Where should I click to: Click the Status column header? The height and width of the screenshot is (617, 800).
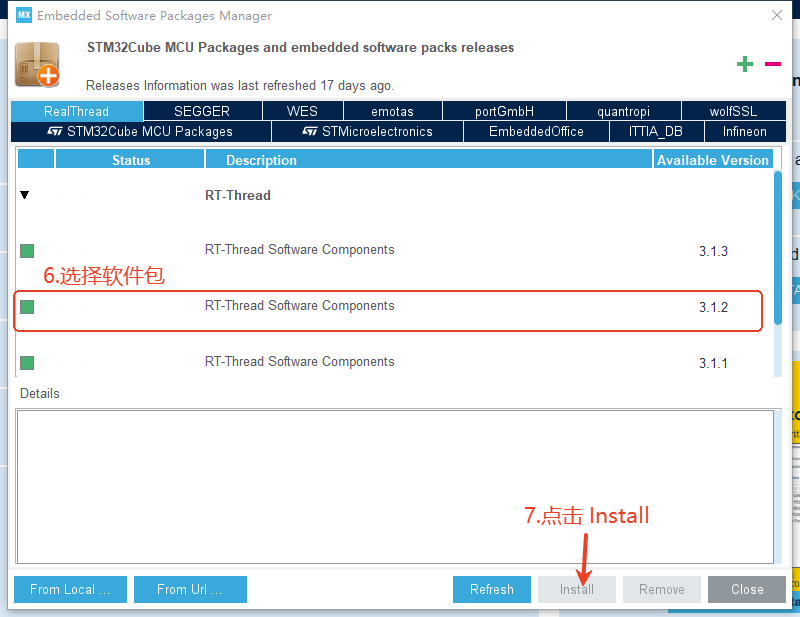(131, 160)
